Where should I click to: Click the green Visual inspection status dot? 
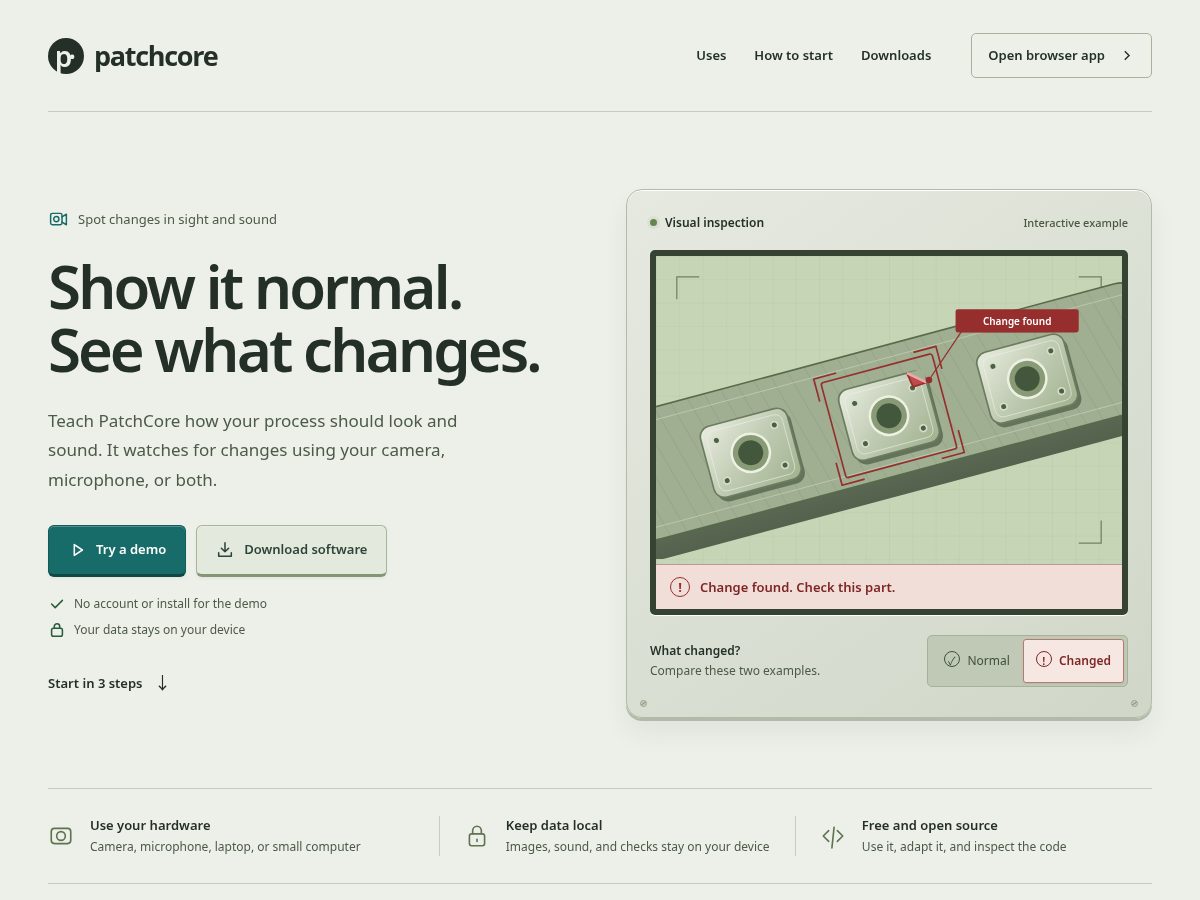(653, 223)
